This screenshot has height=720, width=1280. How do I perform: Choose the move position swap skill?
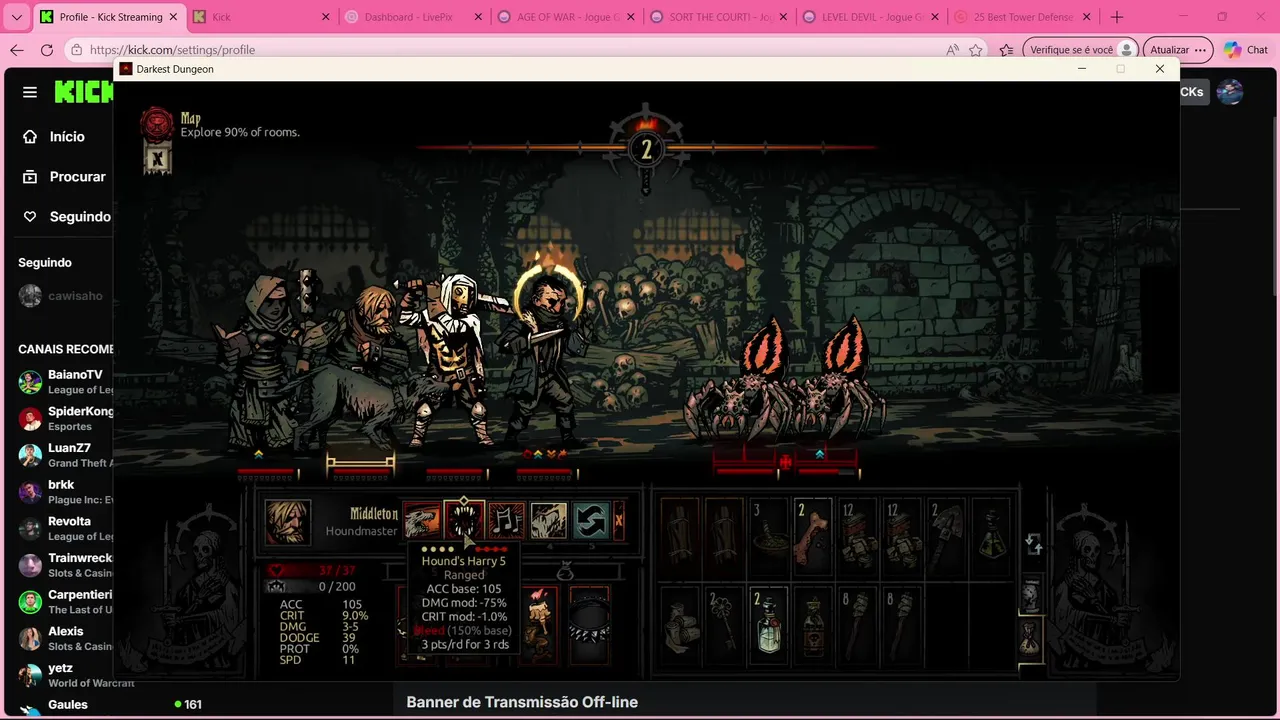pos(590,521)
